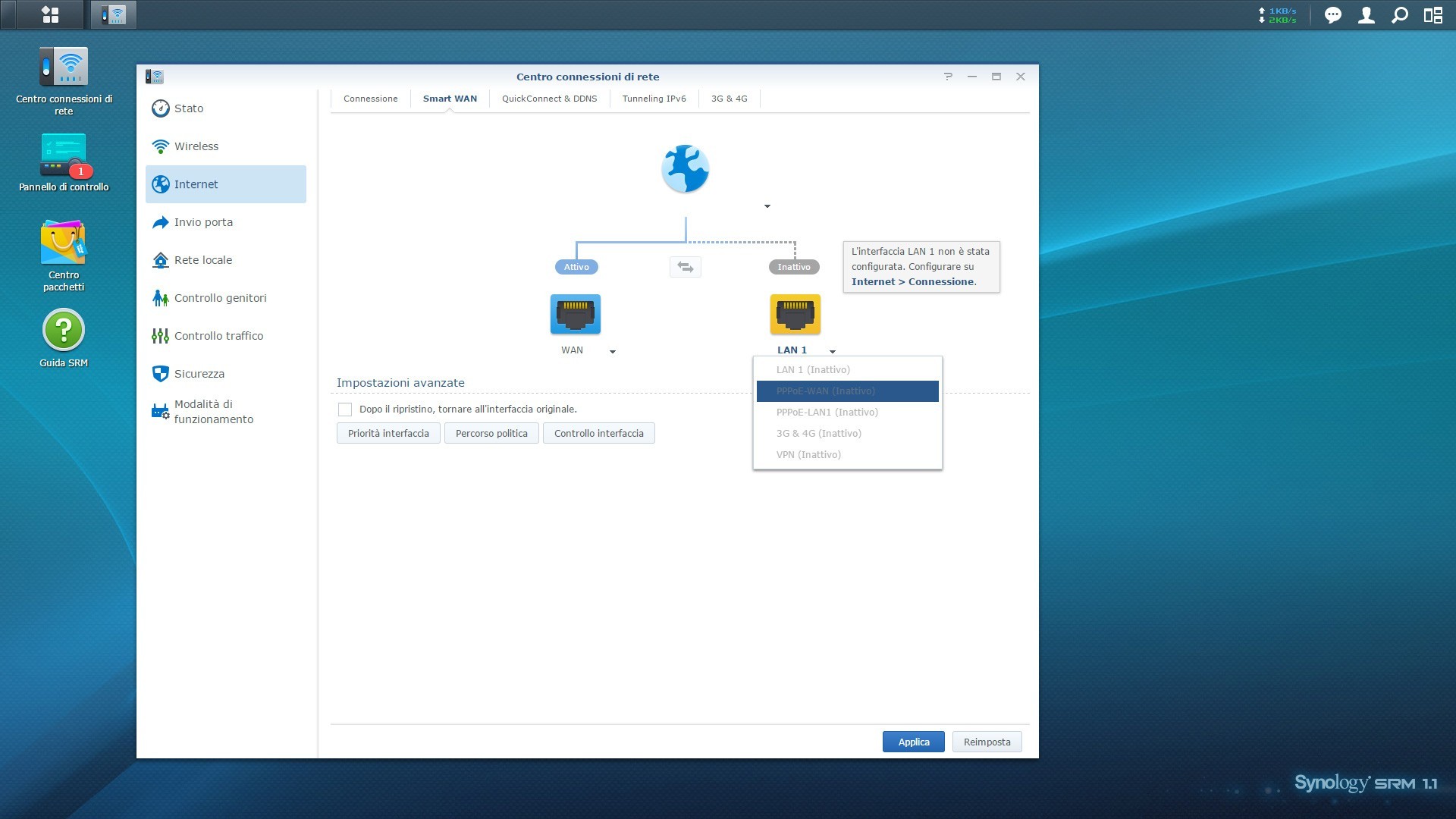The width and height of the screenshot is (1456, 819).
Task: Choose 3G & 4G (Inattivo) option
Action: [818, 434]
